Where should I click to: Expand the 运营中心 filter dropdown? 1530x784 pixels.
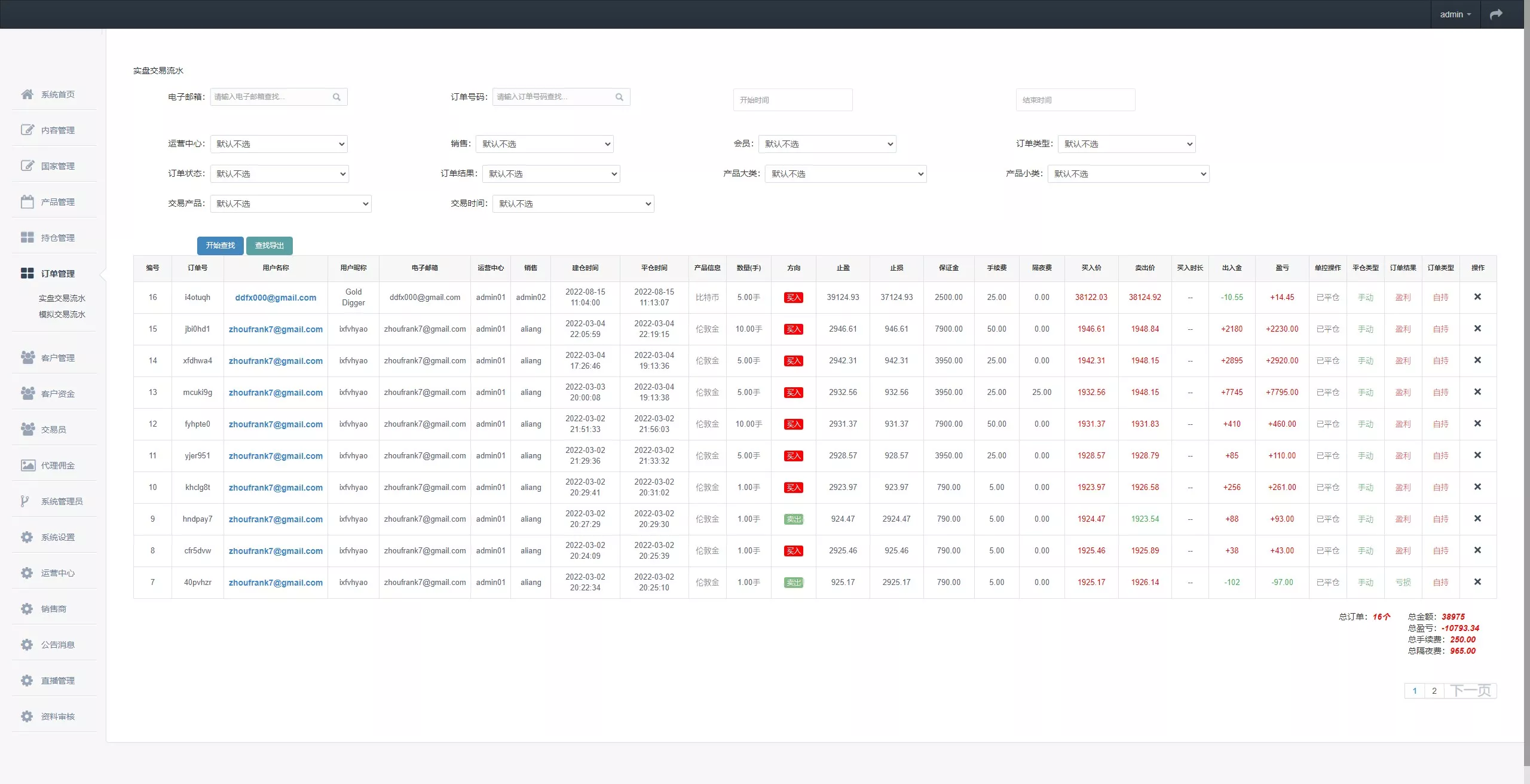pos(279,144)
